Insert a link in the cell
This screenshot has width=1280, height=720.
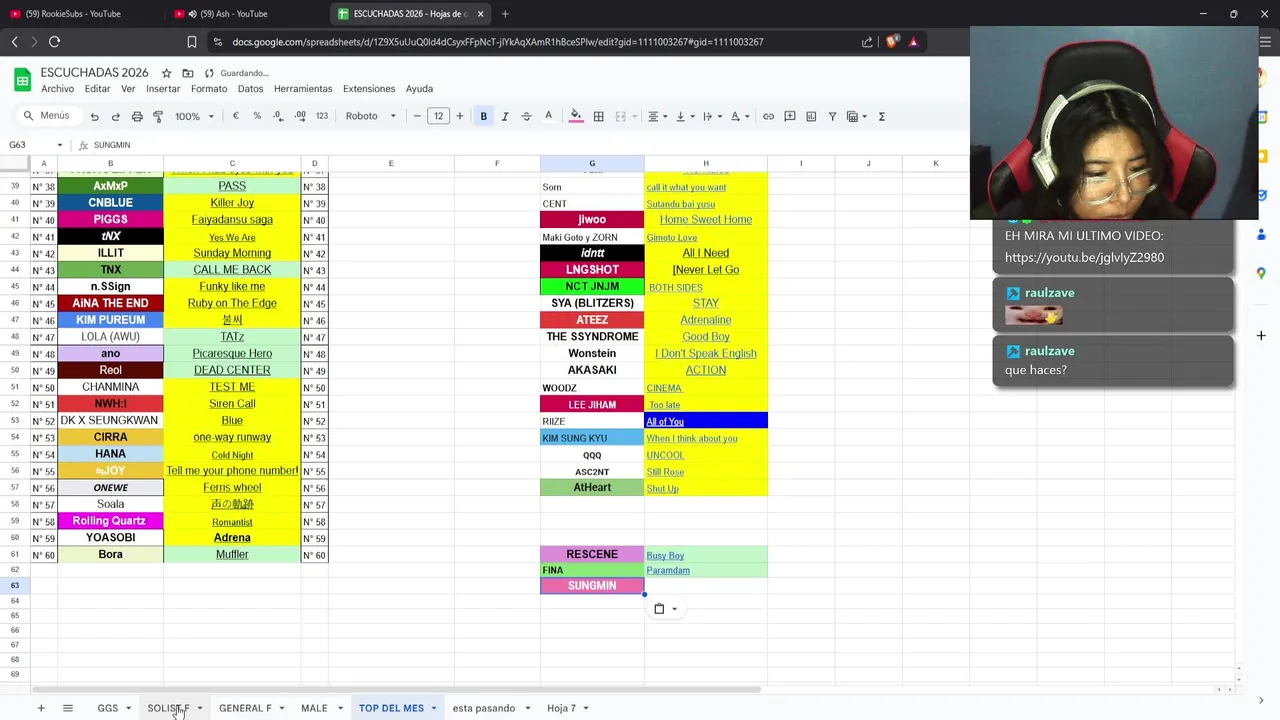tap(768, 116)
